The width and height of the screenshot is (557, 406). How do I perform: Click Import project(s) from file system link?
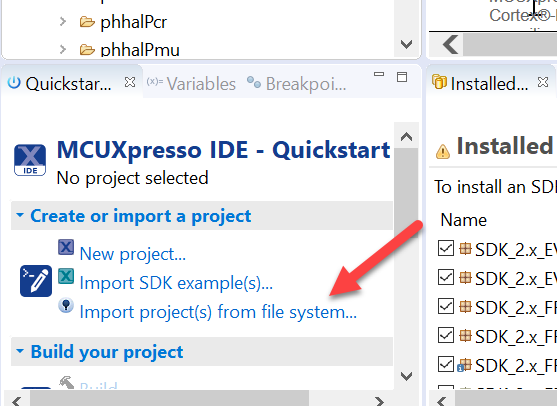click(x=218, y=312)
